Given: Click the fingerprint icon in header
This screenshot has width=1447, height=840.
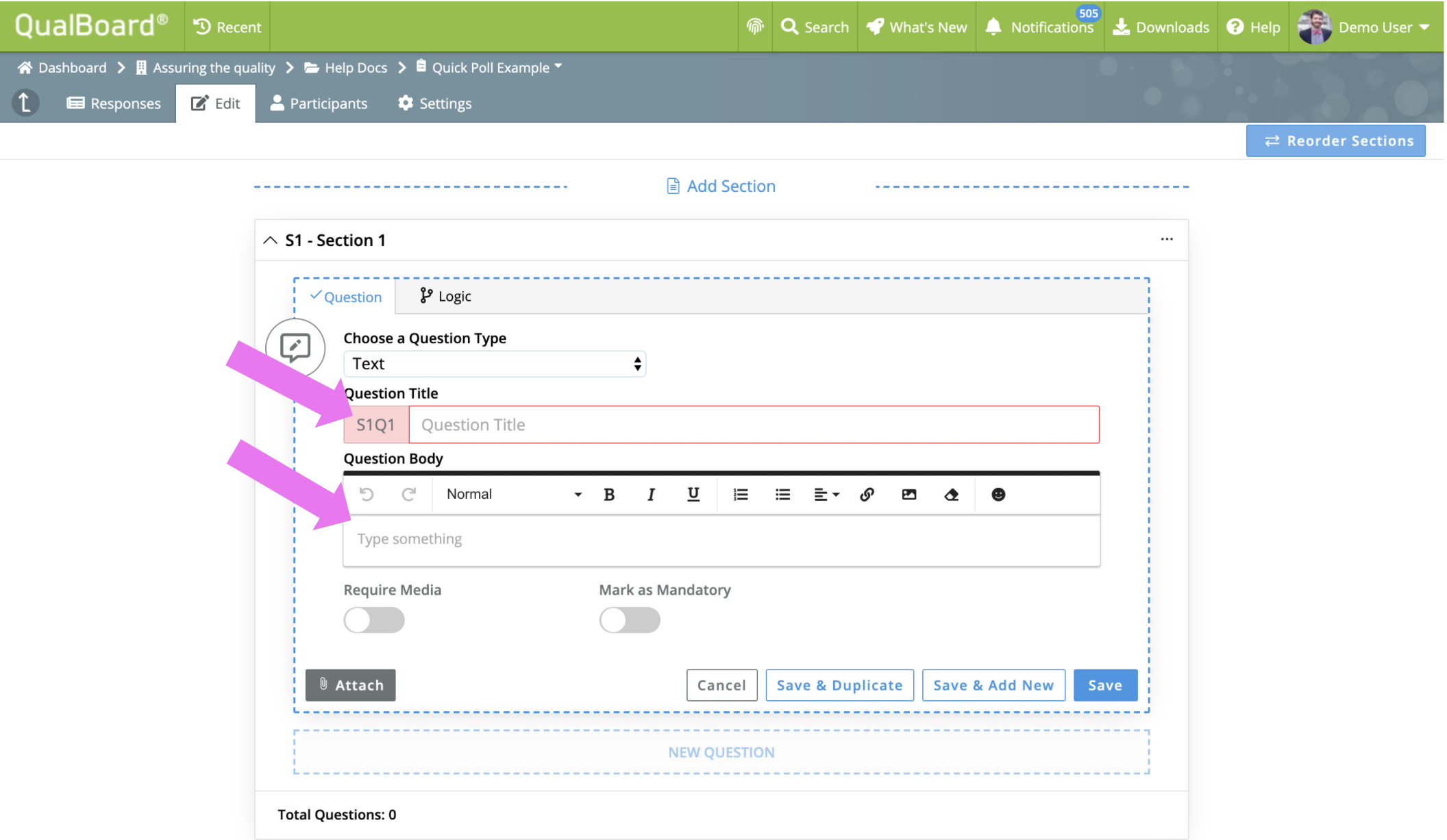Looking at the screenshot, I should pyautogui.click(x=754, y=27).
